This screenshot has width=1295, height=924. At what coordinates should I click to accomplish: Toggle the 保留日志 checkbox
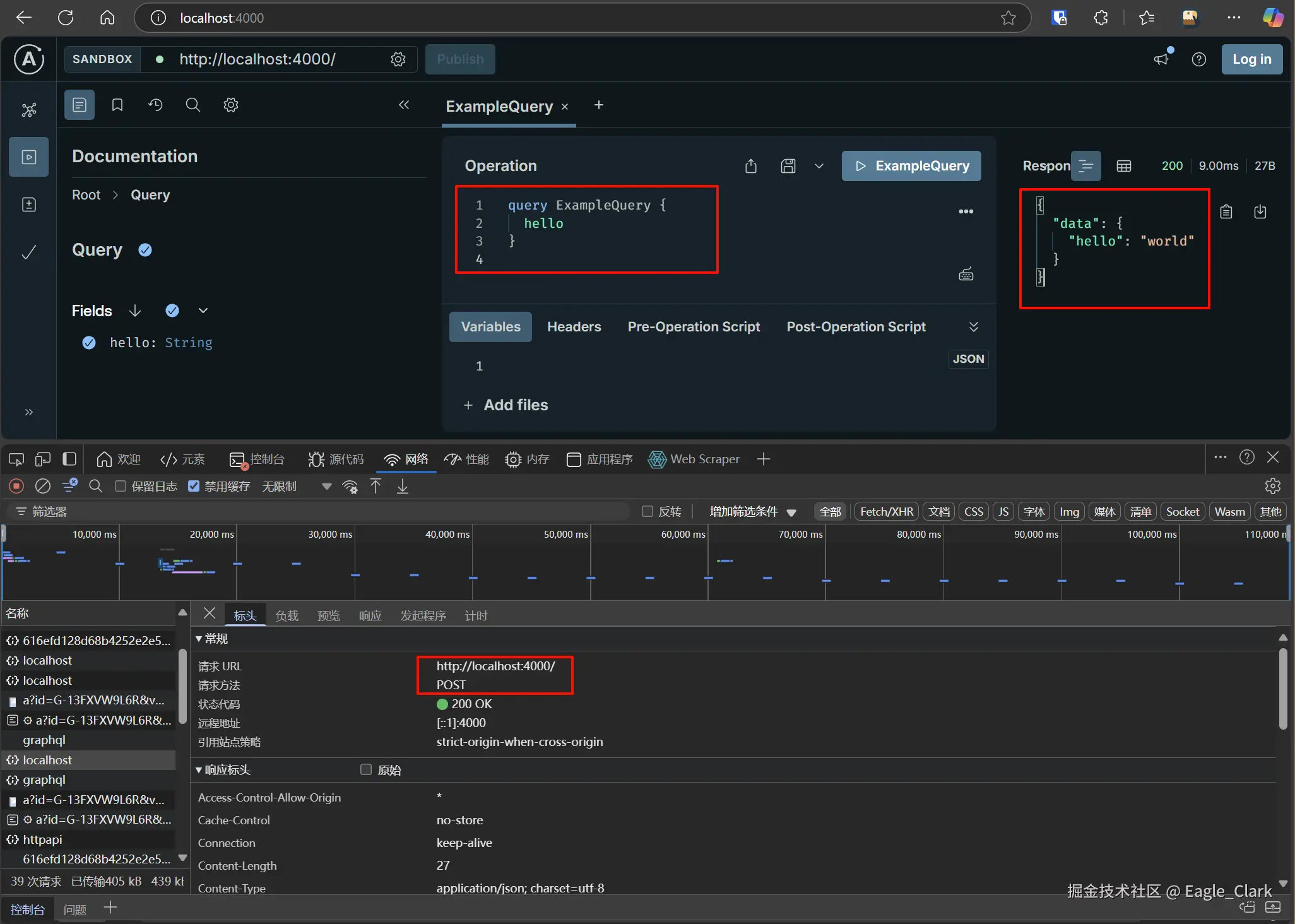pyautogui.click(x=121, y=486)
